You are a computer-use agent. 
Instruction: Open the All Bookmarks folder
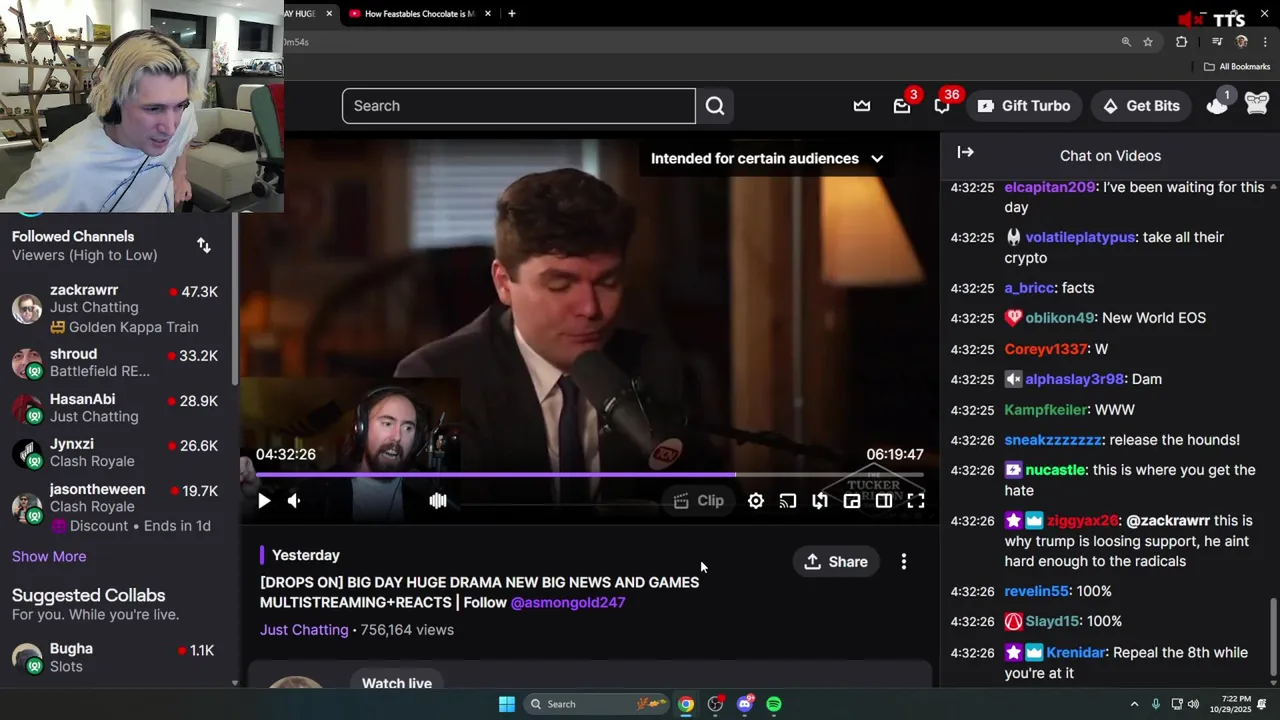[1237, 67]
